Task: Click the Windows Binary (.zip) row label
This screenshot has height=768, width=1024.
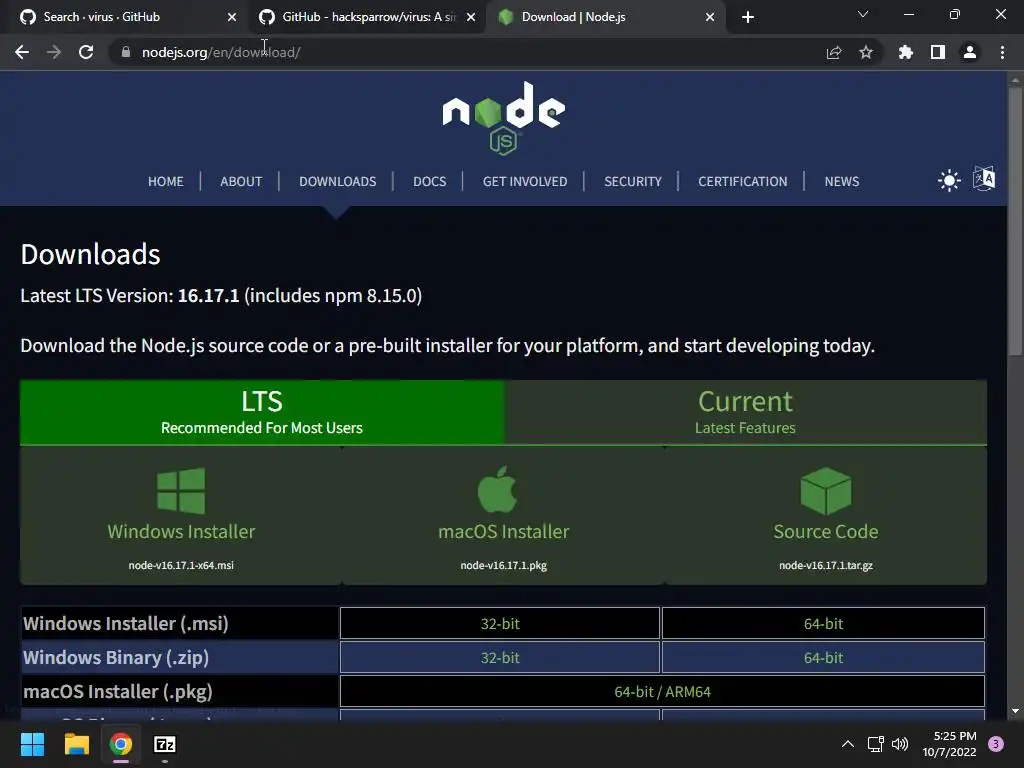Action: (116, 658)
